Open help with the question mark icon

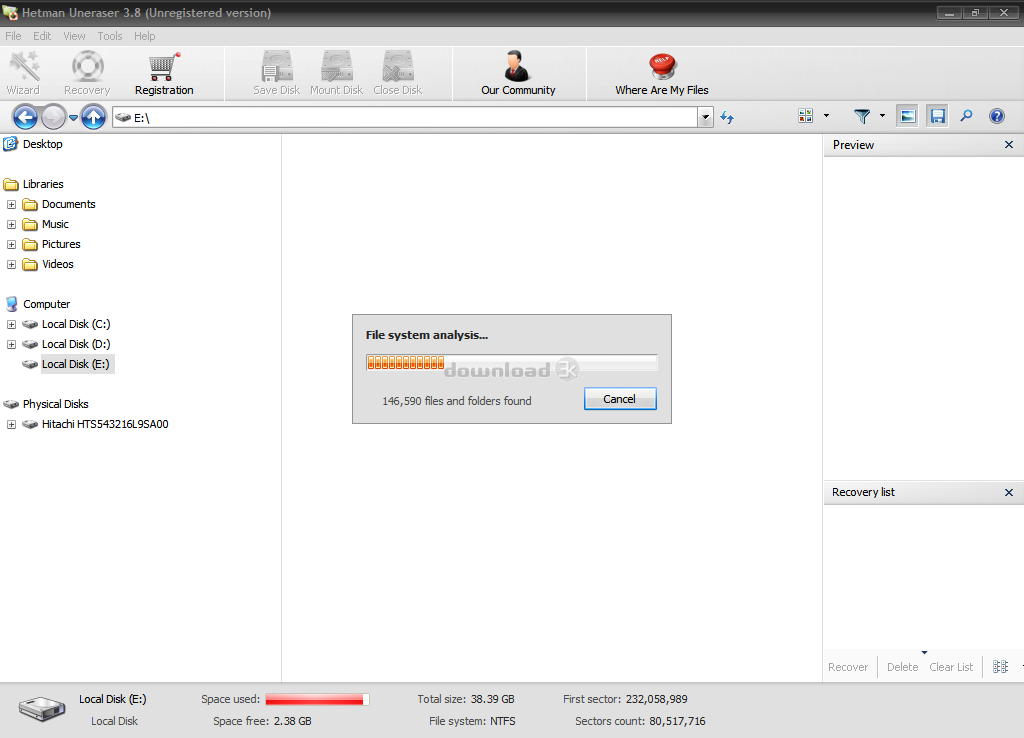coord(997,116)
